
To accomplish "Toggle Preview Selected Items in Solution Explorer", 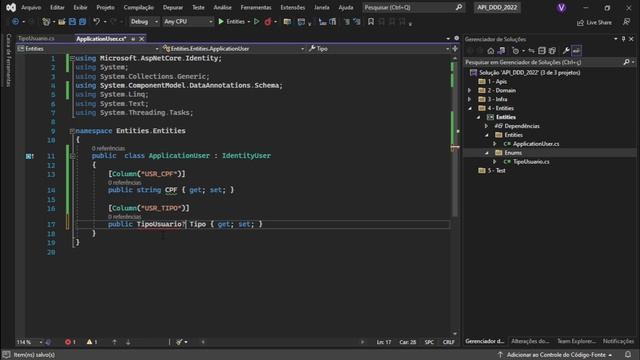I will click(576, 51).
